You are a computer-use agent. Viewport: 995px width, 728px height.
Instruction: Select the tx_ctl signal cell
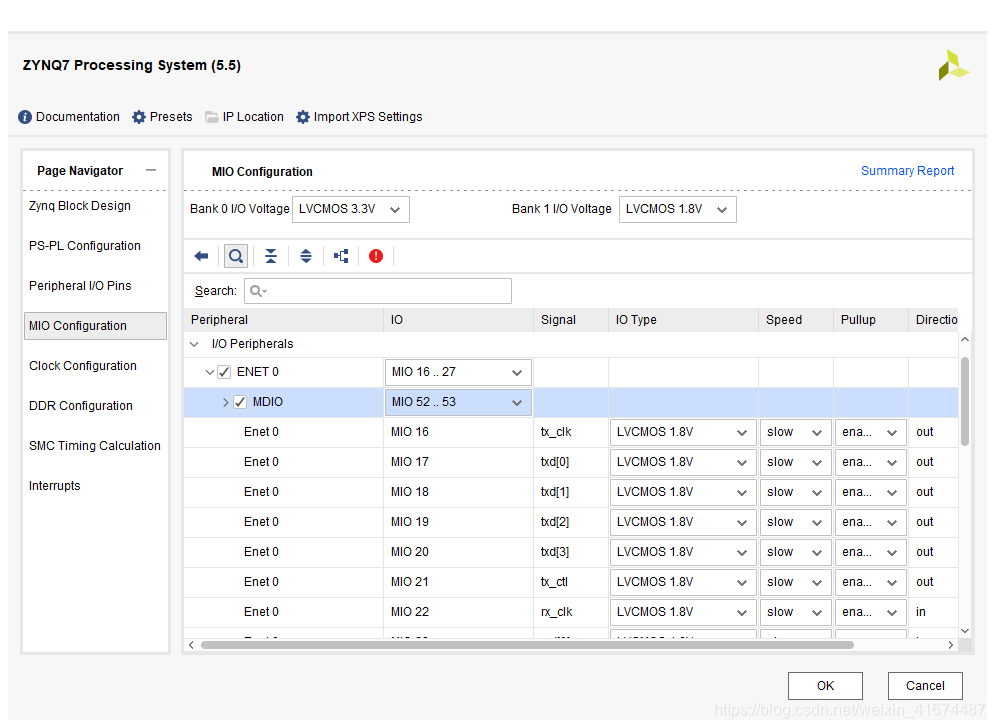tap(571, 583)
